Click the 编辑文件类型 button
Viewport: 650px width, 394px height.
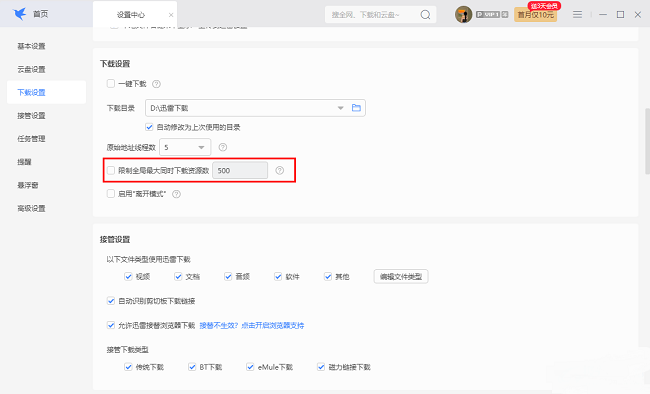[401, 277]
